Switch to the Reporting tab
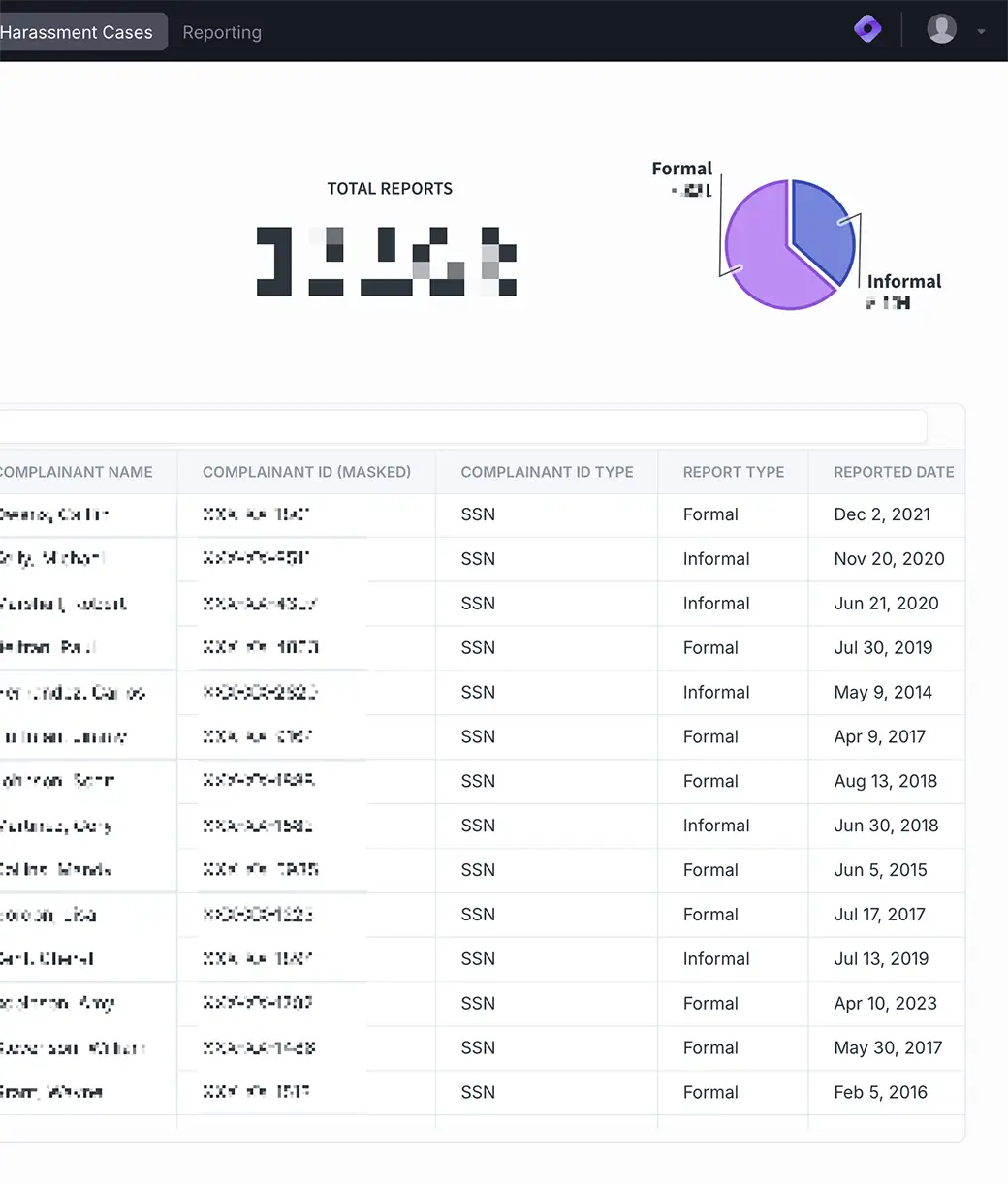Screen dimensions: 1008x1184 pos(222,32)
